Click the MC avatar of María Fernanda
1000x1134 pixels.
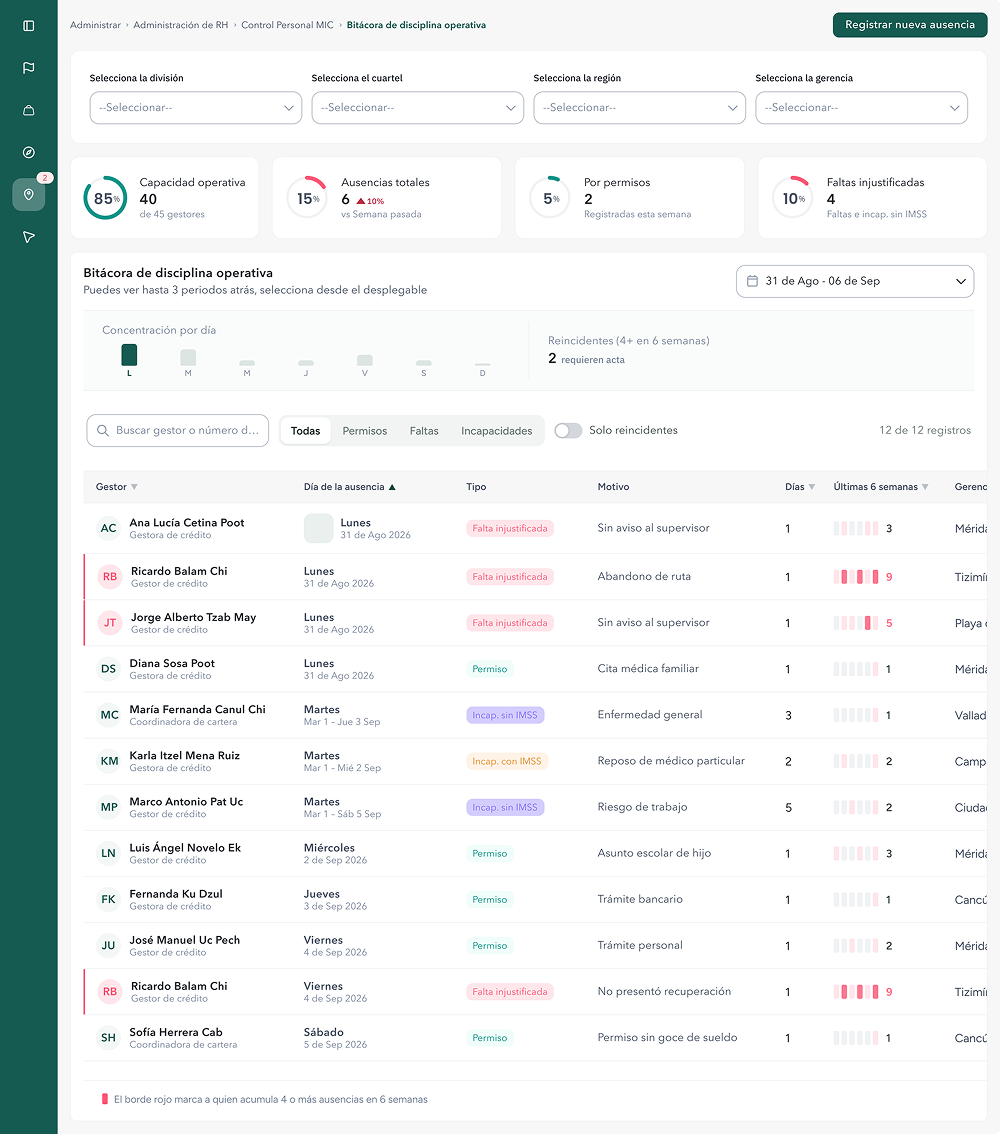pos(109,715)
